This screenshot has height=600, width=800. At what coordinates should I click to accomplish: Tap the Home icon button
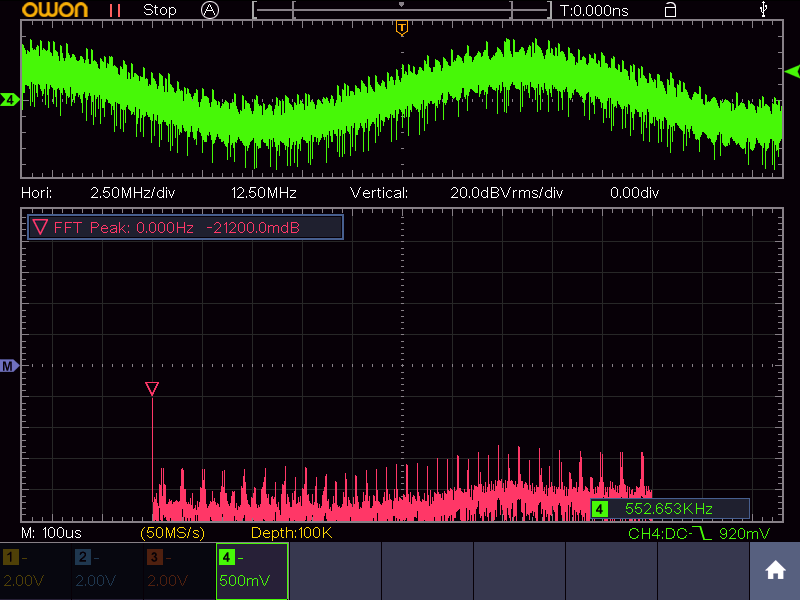point(774,571)
